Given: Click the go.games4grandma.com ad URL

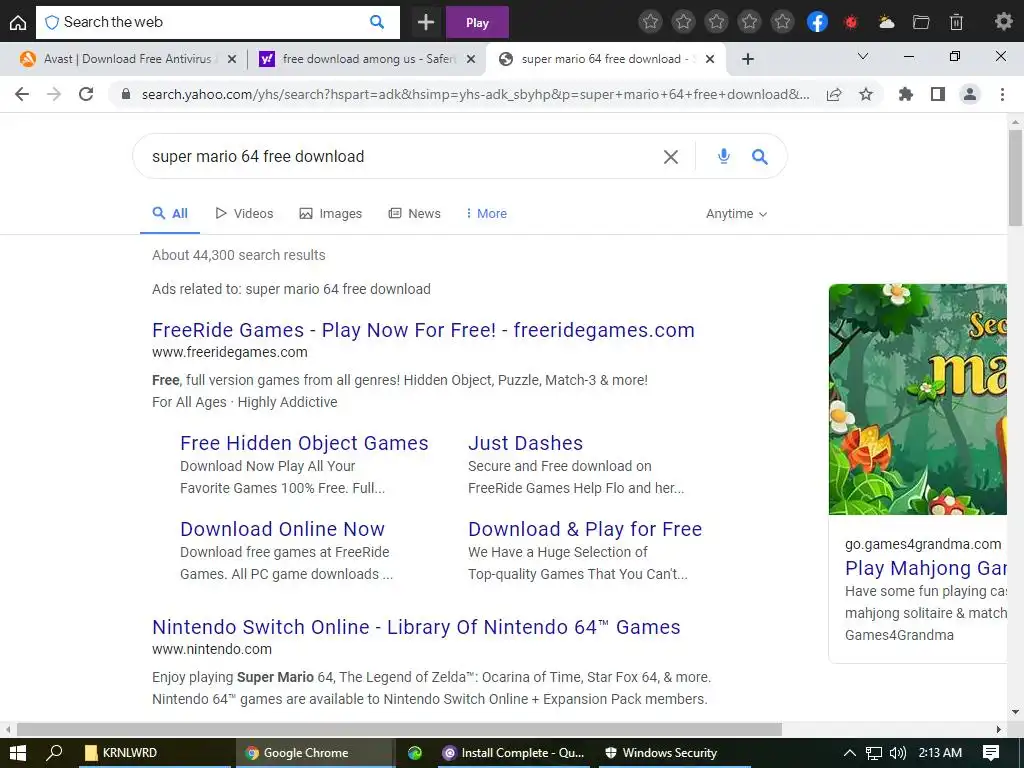Looking at the screenshot, I should [x=923, y=544].
